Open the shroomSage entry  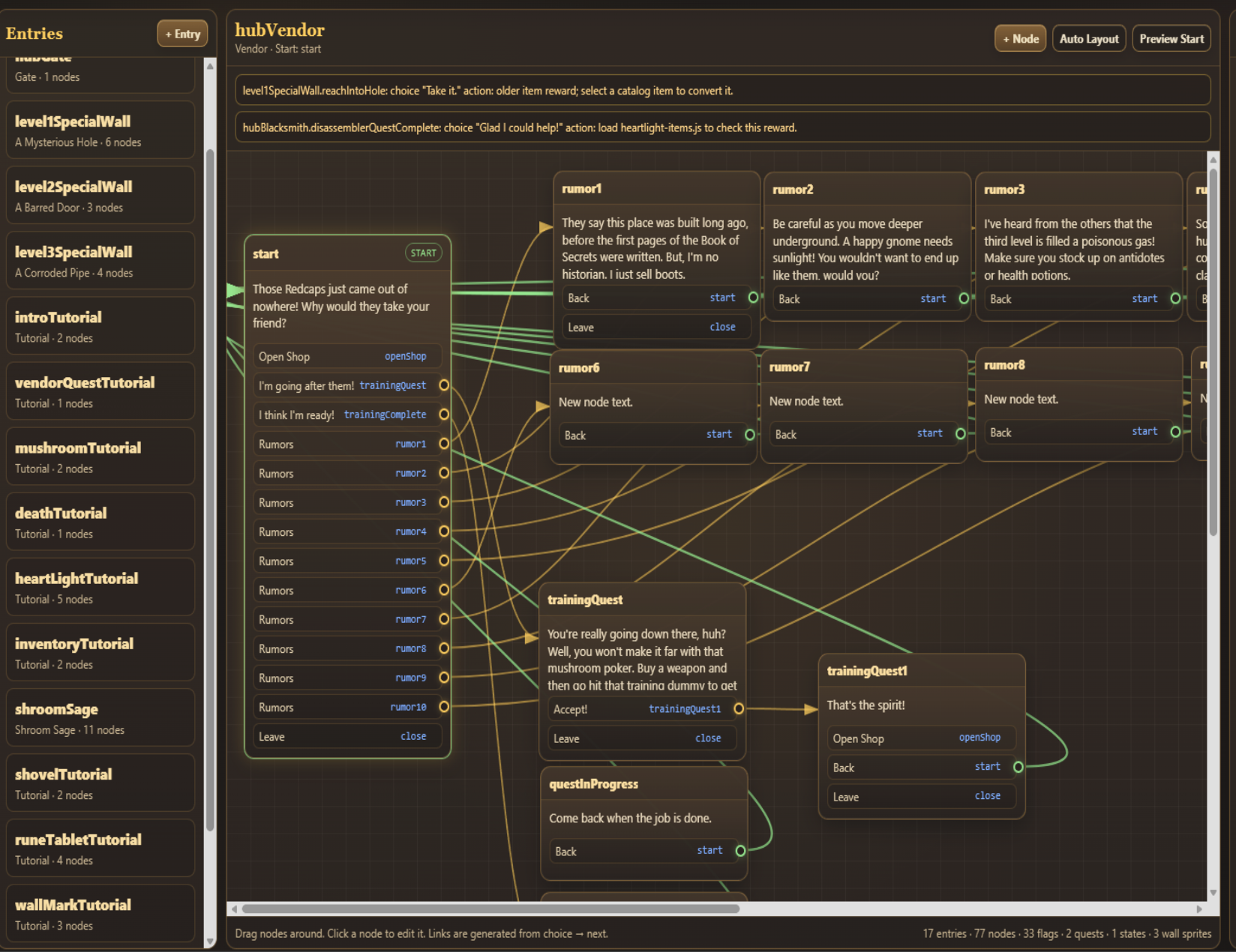pyautogui.click(x=100, y=717)
